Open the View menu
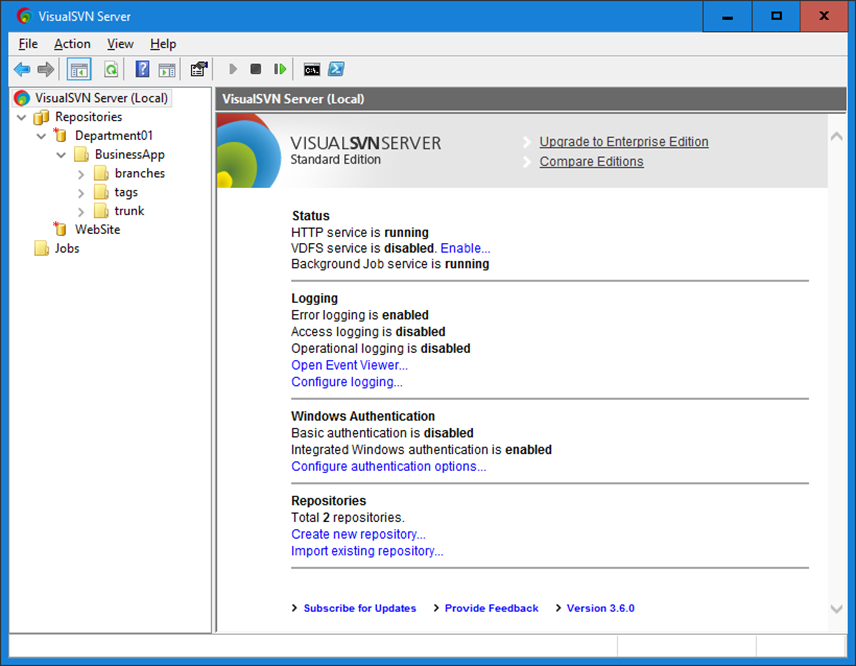 [120, 44]
